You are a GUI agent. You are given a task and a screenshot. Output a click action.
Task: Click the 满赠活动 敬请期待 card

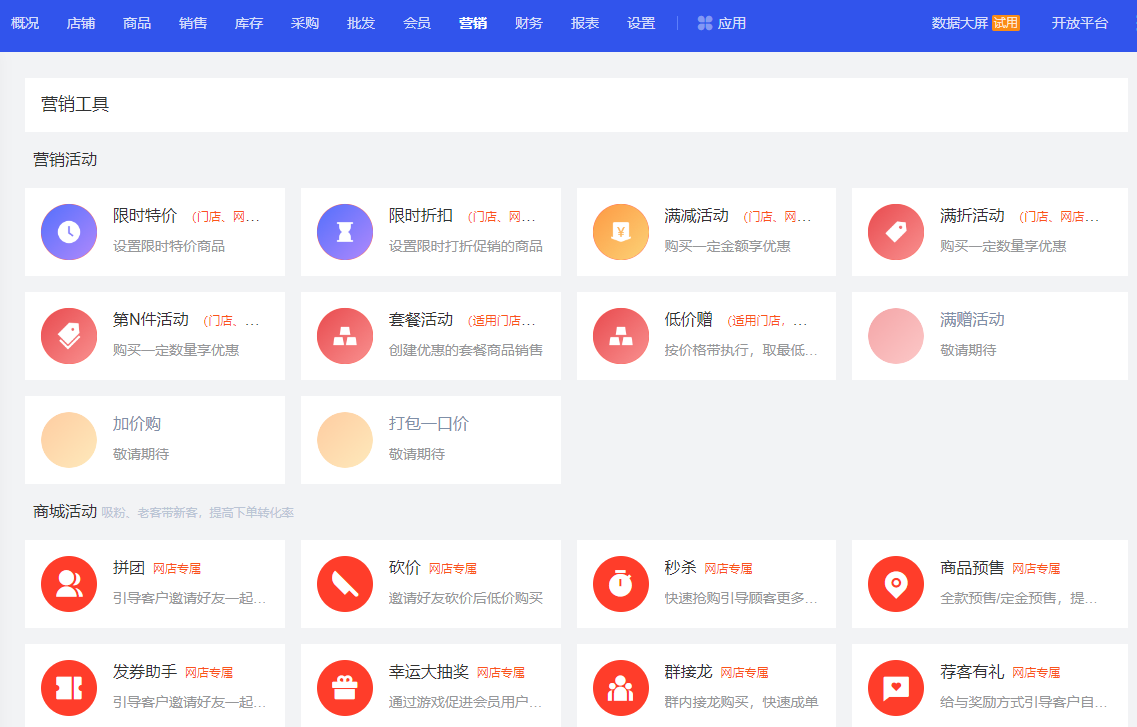coord(989,335)
